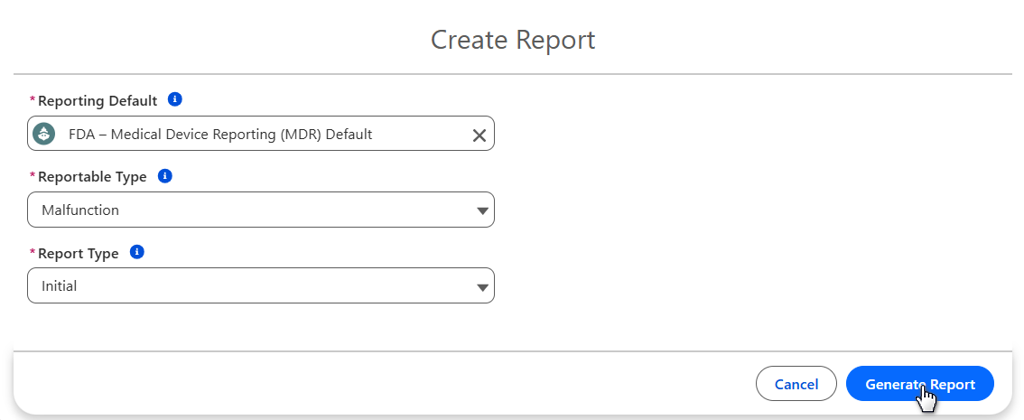The height and width of the screenshot is (420, 1024).
Task: Click the FDA Medical Device Reporting text
Action: pyautogui.click(x=220, y=134)
